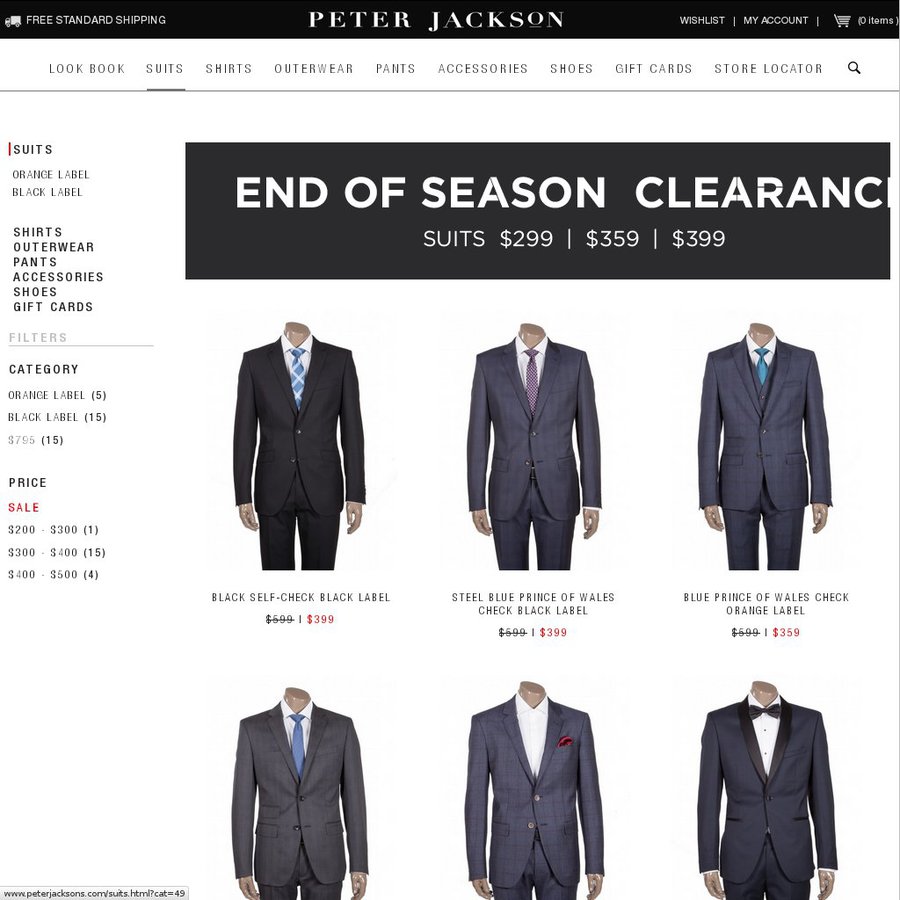Viewport: 900px width, 900px height.
Task: Filter by Black Label (15) category
Action: pyautogui.click(x=57, y=417)
